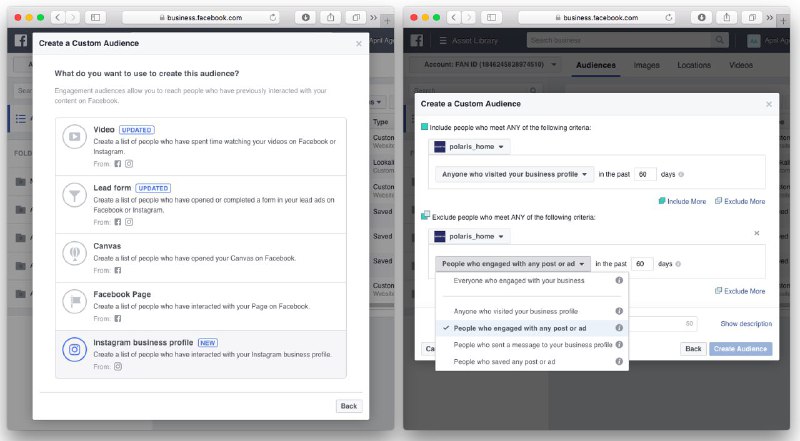Pick the Facebook Page flag icon
The width and height of the screenshot is (800, 441).
(x=74, y=301)
